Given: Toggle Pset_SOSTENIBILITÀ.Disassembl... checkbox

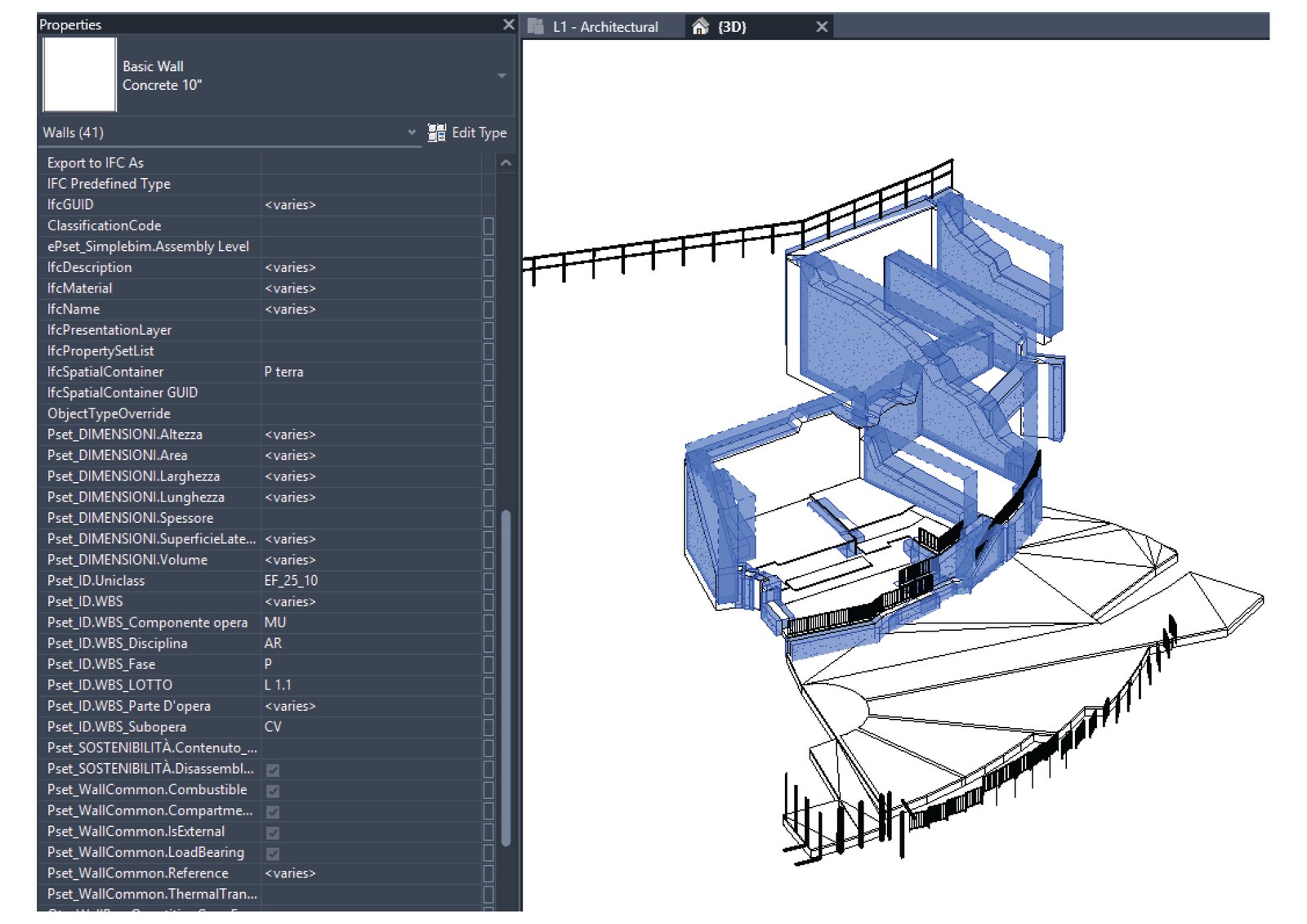Looking at the screenshot, I should [273, 770].
